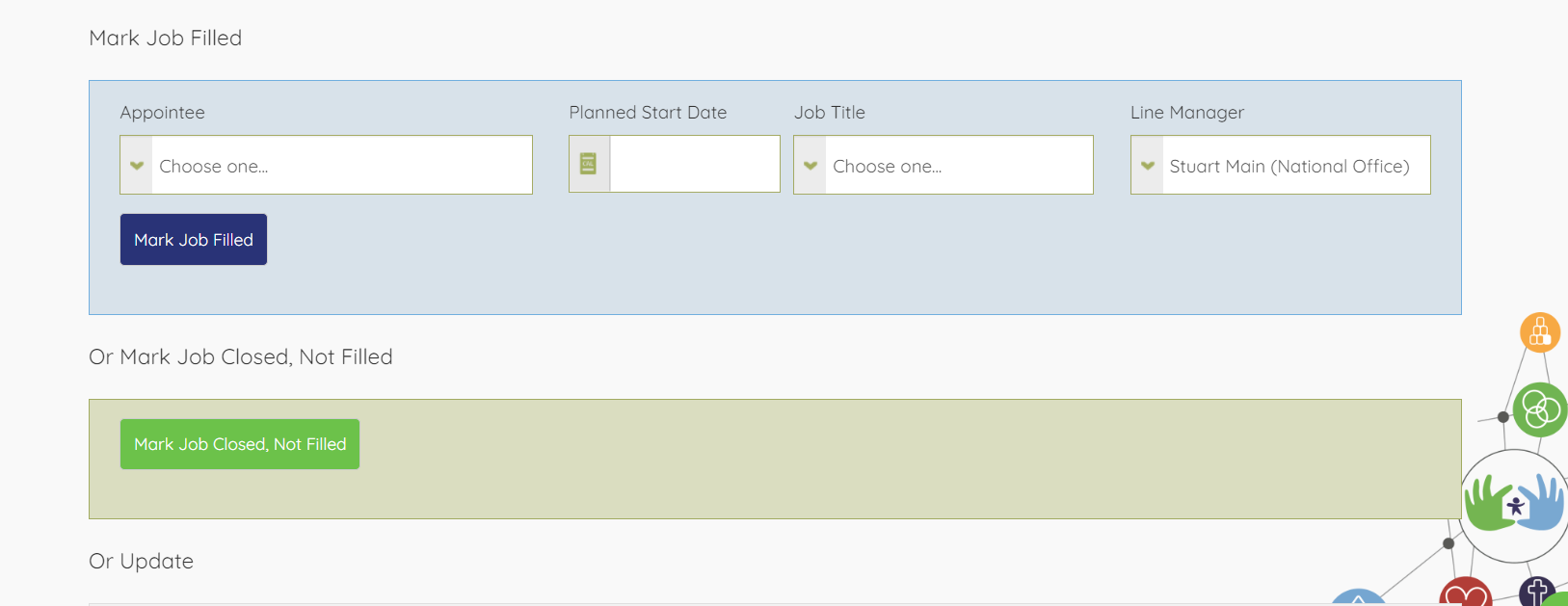This screenshot has width=1568, height=606.
Task: Open the Planned Start Date calendar icon
Action: [x=589, y=165]
